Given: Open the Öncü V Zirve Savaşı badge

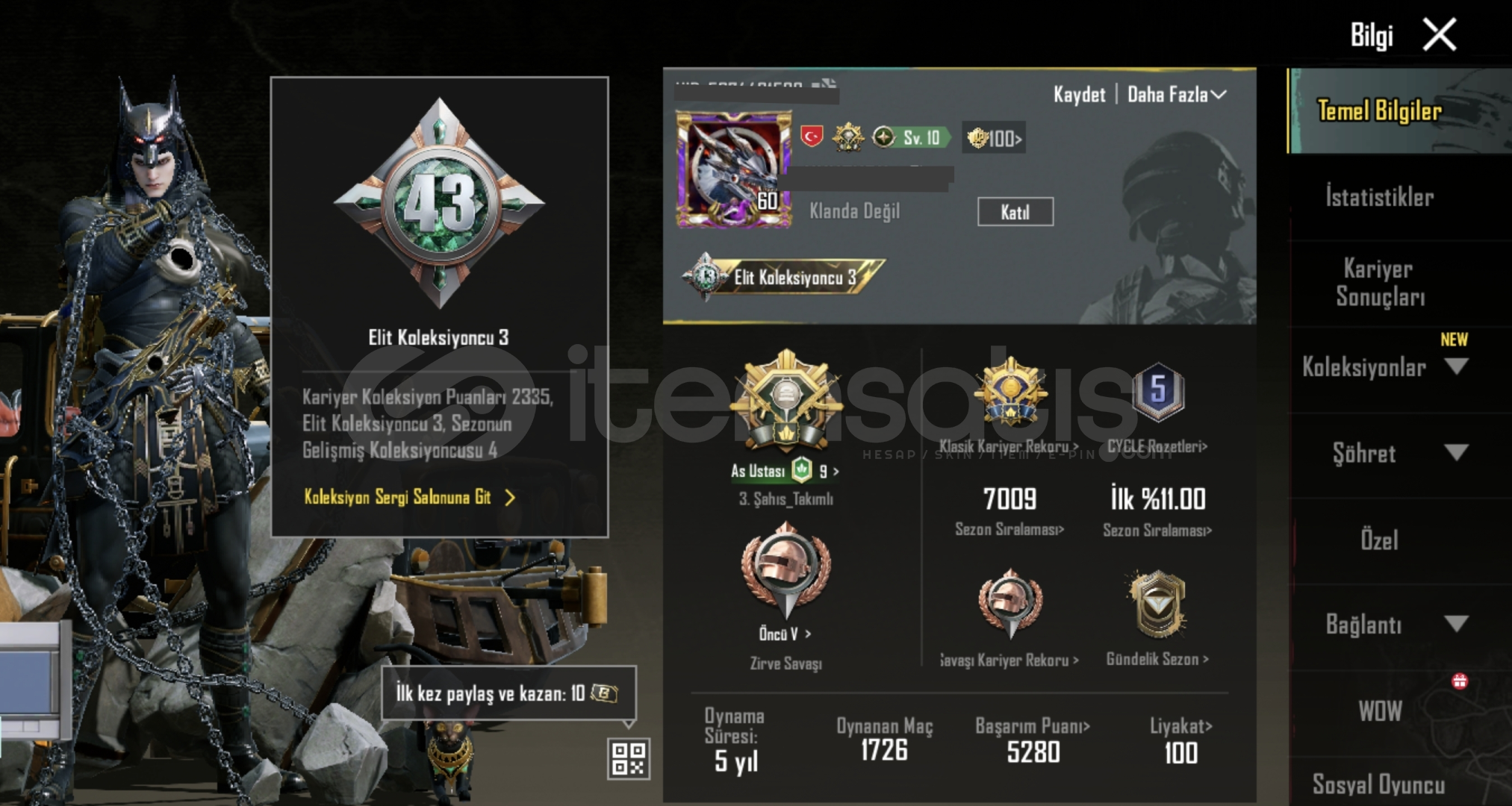Looking at the screenshot, I should click(x=785, y=571).
